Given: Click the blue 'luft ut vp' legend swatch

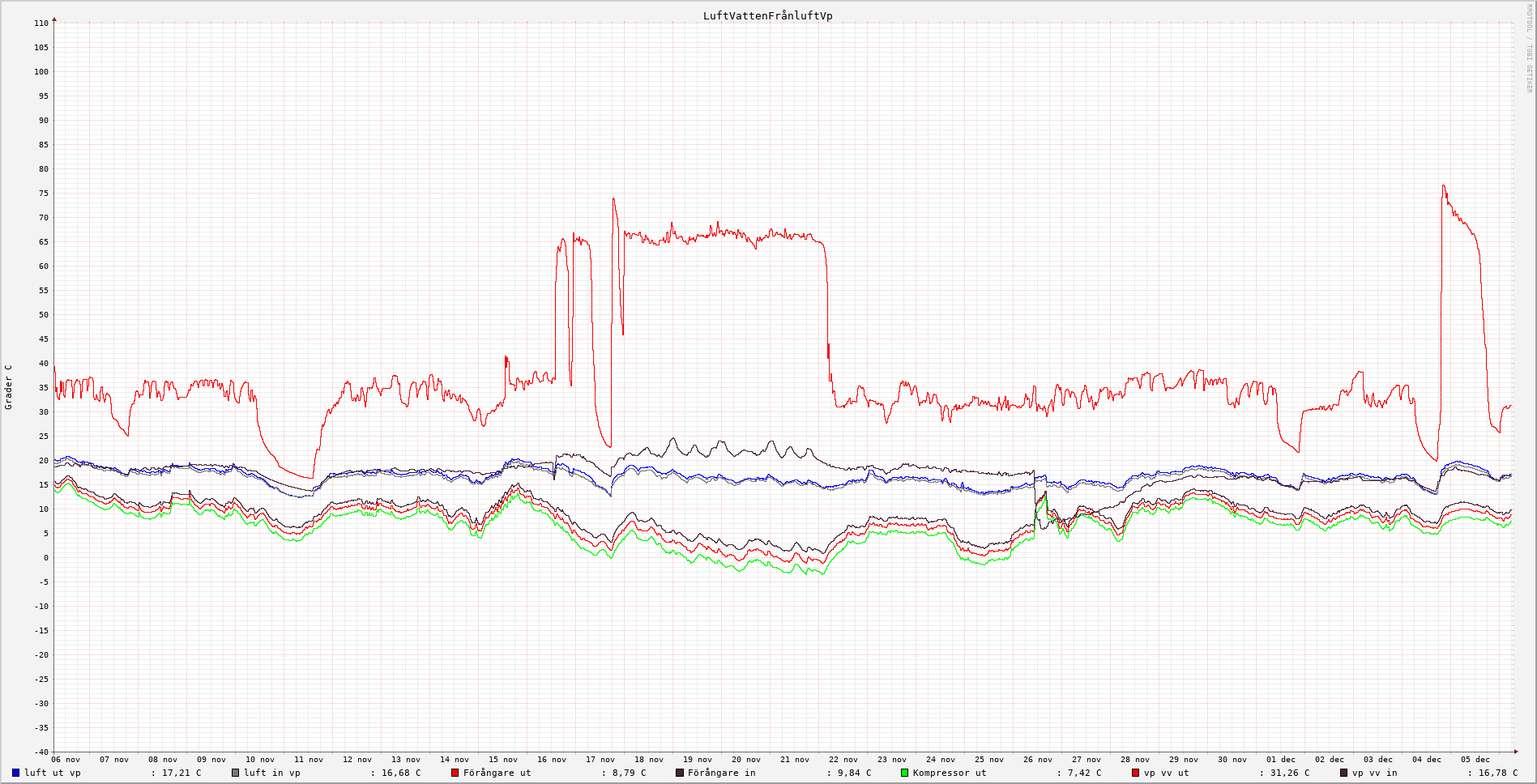Looking at the screenshot, I should tap(16, 773).
